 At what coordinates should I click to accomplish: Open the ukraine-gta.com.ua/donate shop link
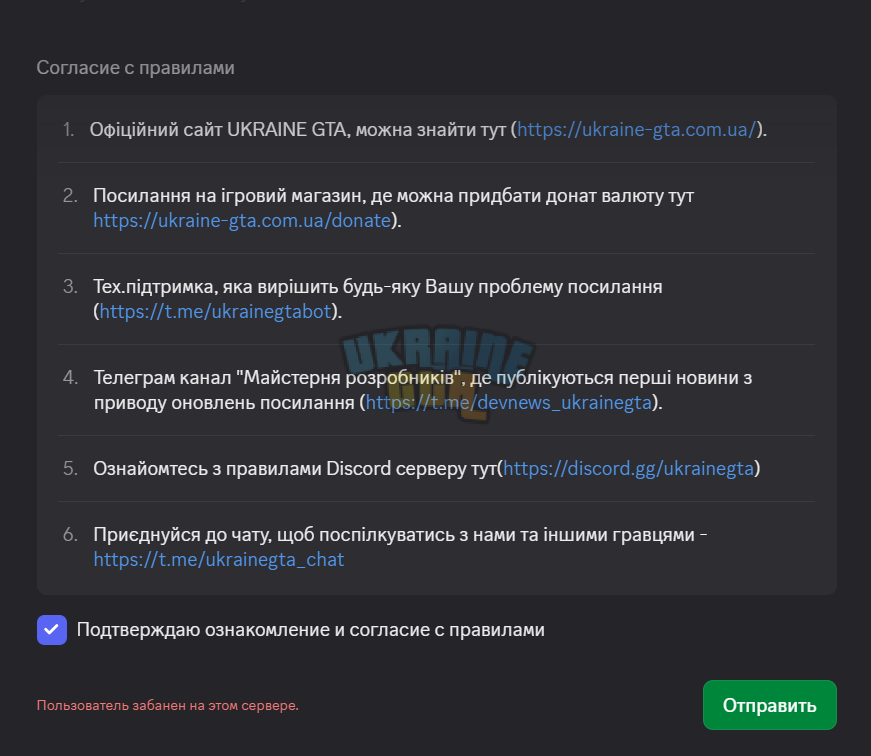tap(242, 221)
